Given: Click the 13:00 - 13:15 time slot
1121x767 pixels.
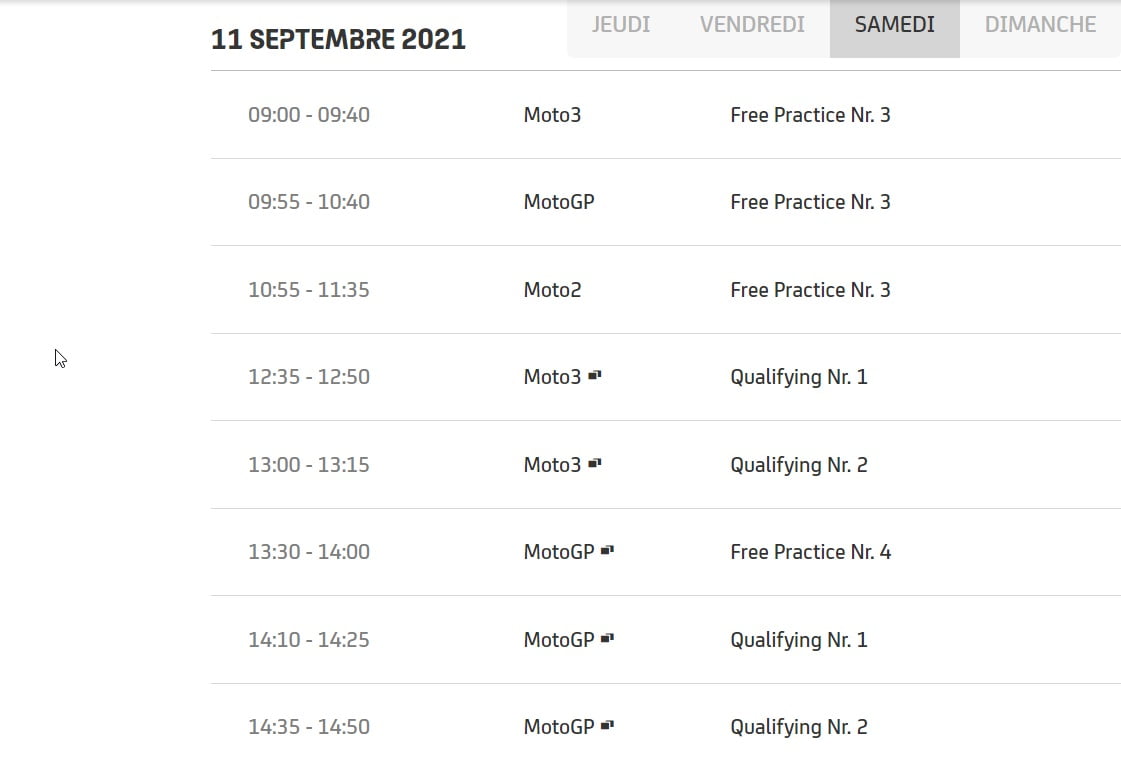Looking at the screenshot, I should point(309,465).
